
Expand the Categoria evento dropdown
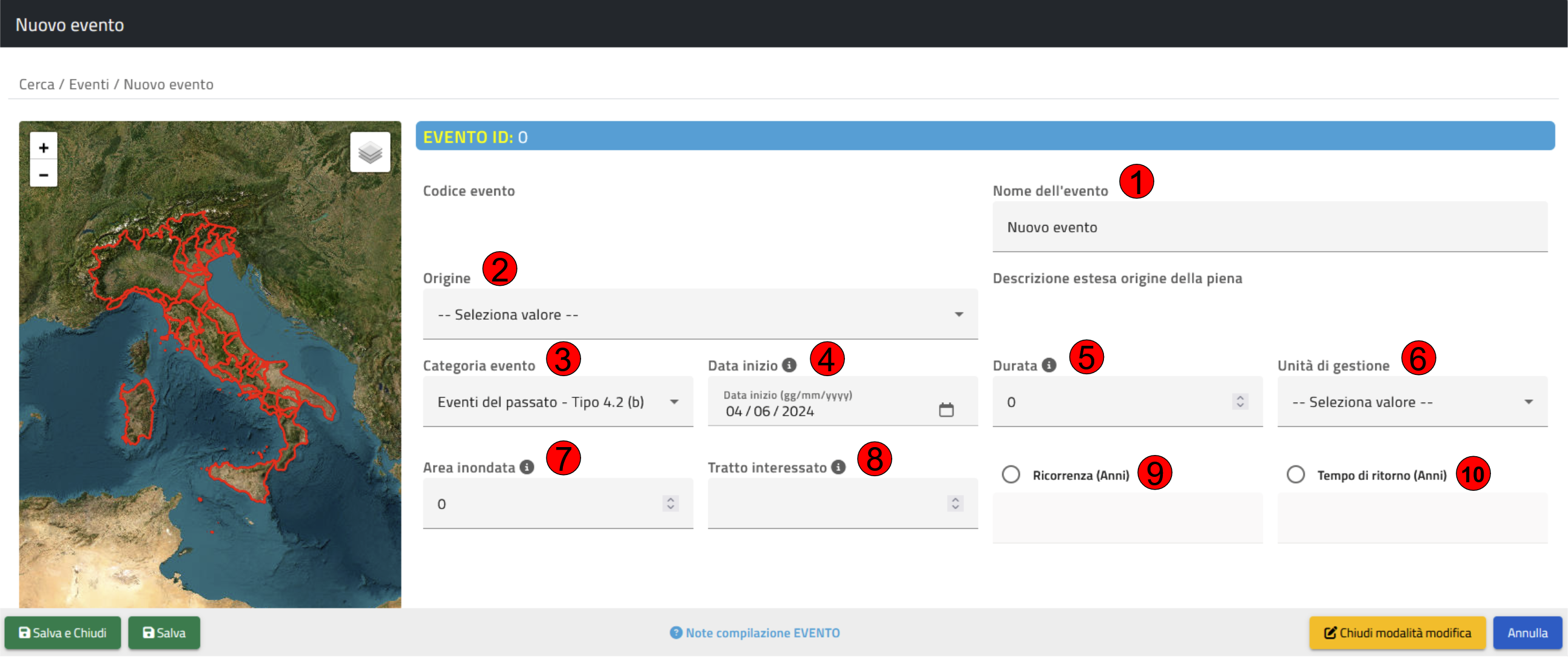[557, 402]
